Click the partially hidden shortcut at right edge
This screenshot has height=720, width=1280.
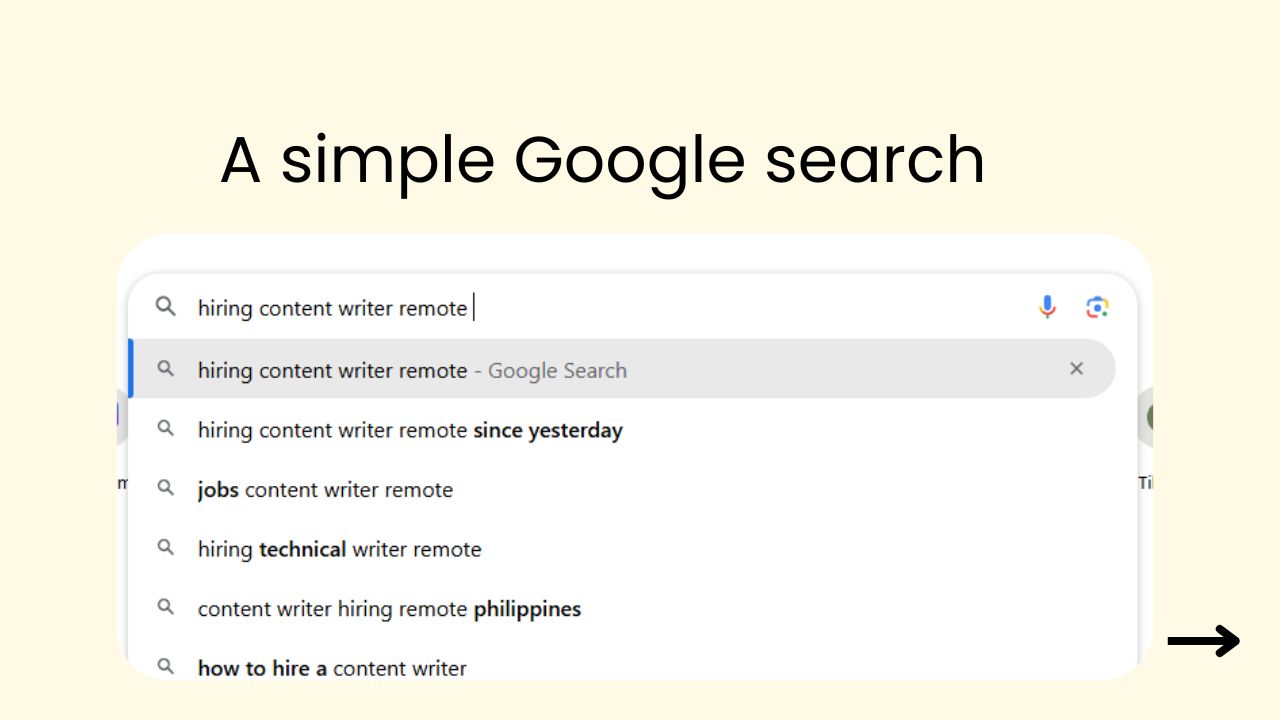[1146, 418]
